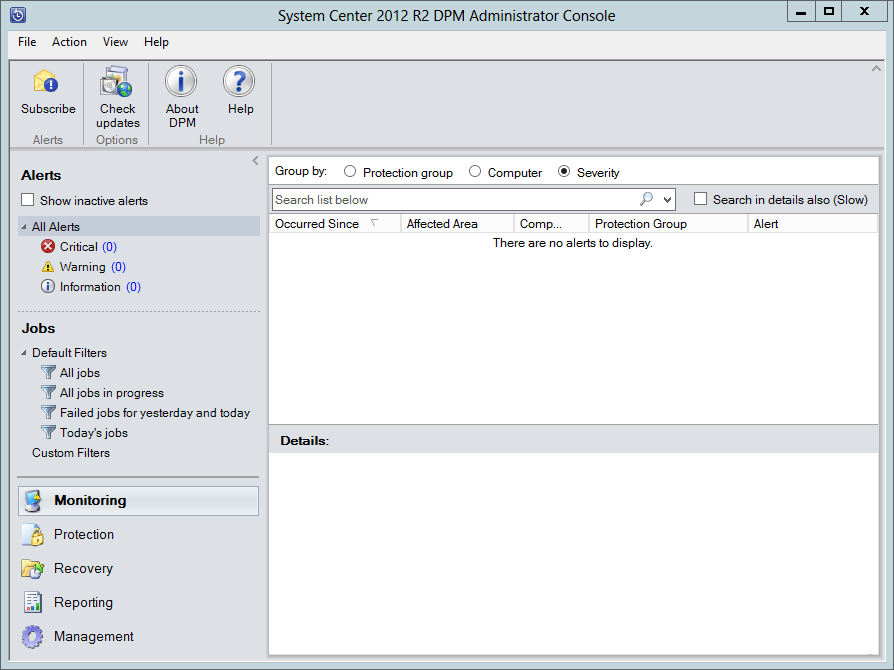Select All jobs in progress filter
The image size is (894, 670).
pyautogui.click(x=112, y=392)
